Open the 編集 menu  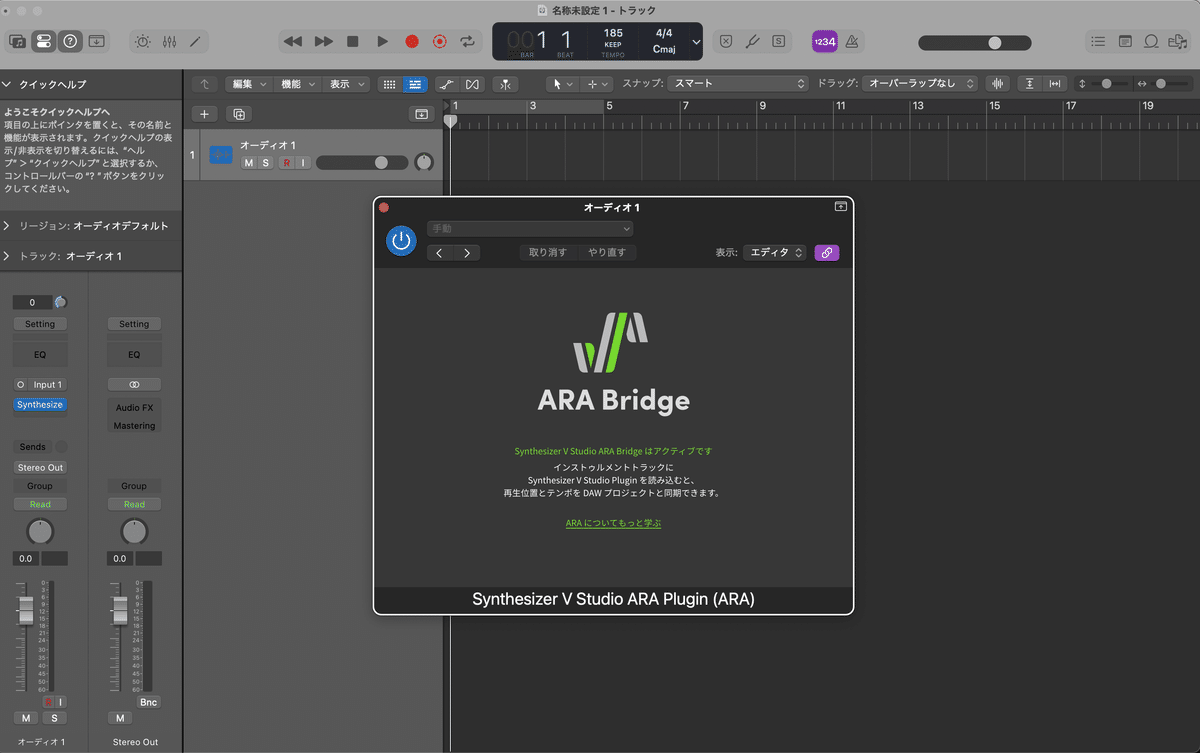(x=248, y=84)
